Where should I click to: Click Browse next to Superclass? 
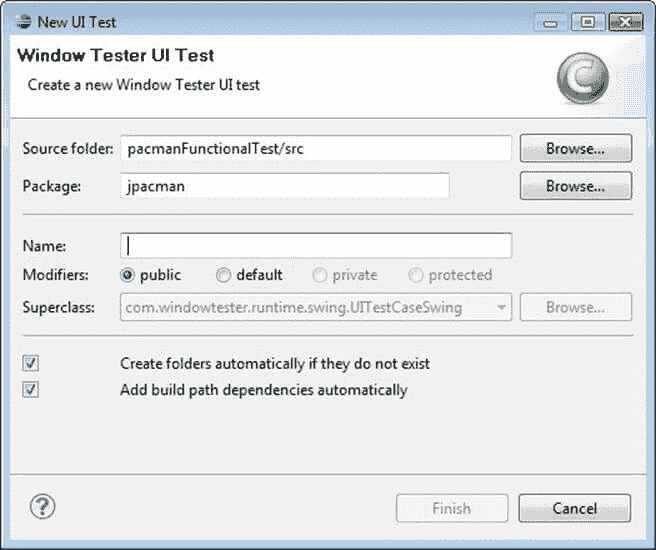coord(576,307)
